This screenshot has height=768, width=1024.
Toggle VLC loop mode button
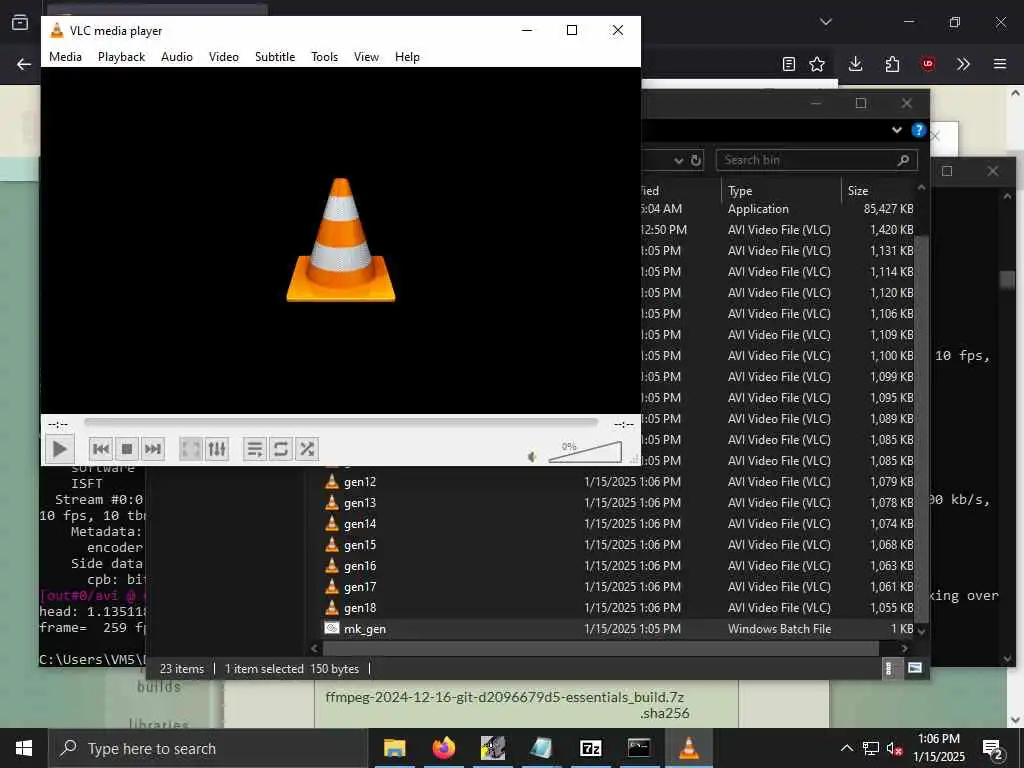(x=281, y=449)
